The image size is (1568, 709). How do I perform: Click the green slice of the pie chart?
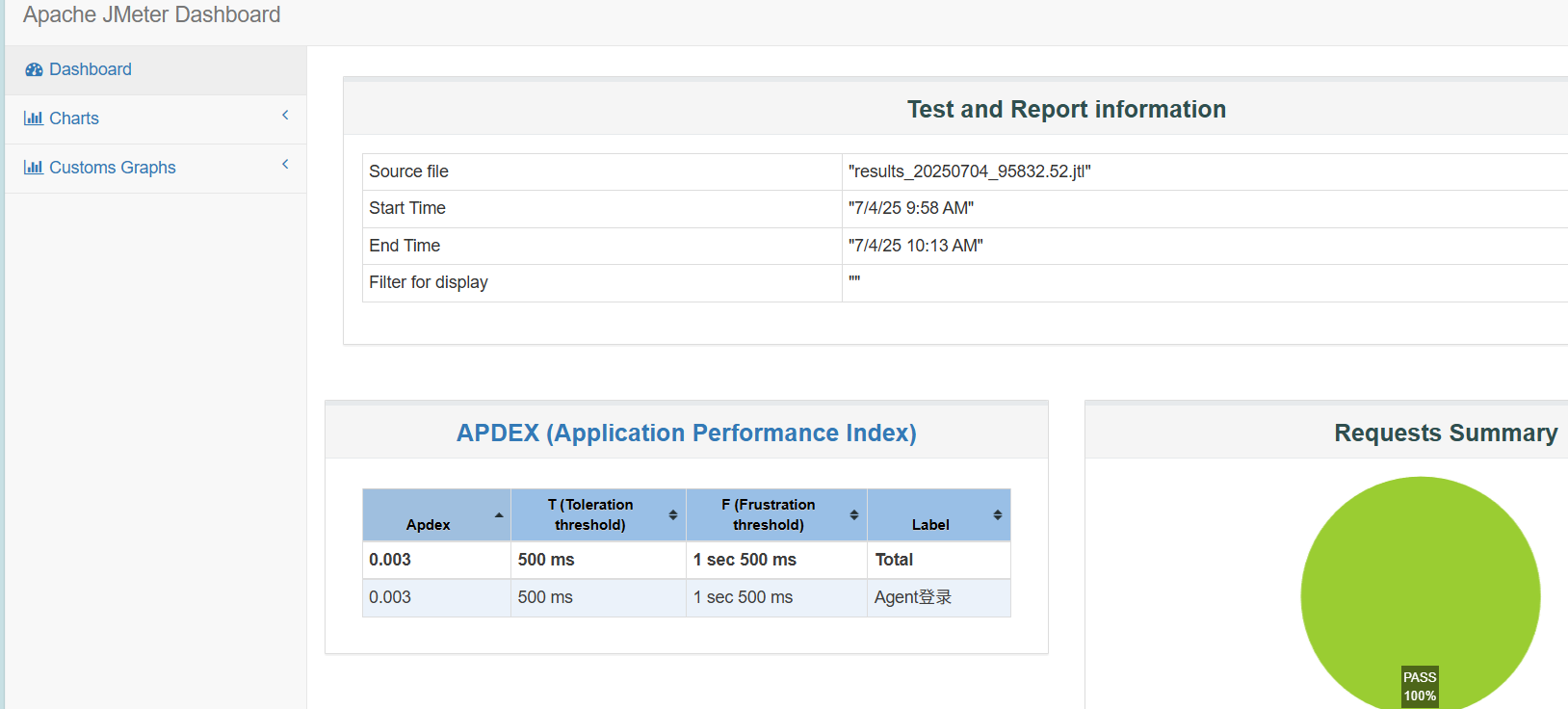1420,578
